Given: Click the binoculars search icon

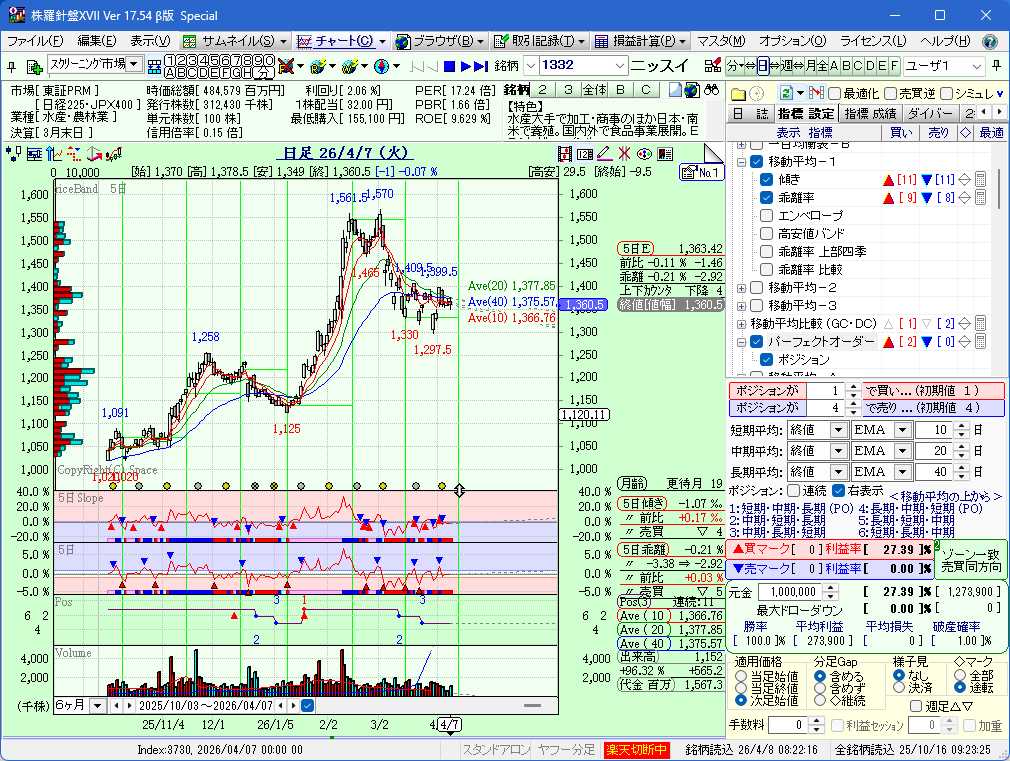Looking at the screenshot, I should point(712,90).
